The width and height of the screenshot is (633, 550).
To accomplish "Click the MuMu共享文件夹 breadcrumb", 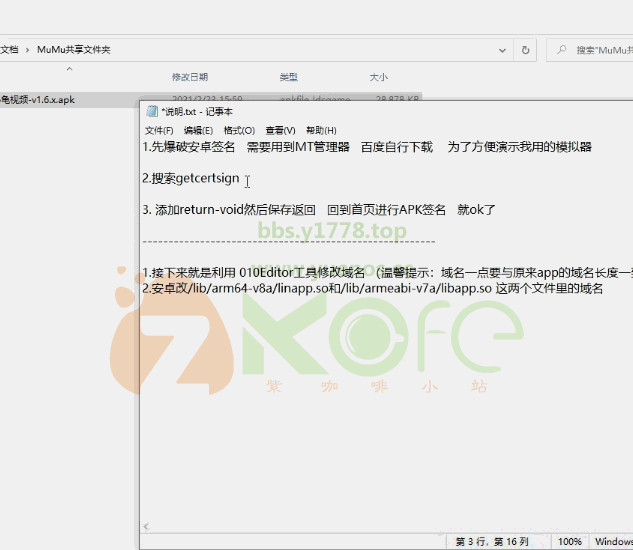I will point(74,50).
